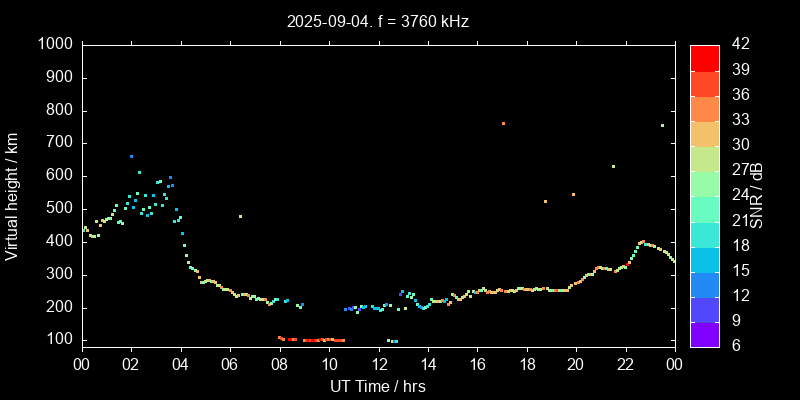Select the blue 12–15 dB colorbar segment
Viewport: 800px width, 400px height.
(x=705, y=283)
